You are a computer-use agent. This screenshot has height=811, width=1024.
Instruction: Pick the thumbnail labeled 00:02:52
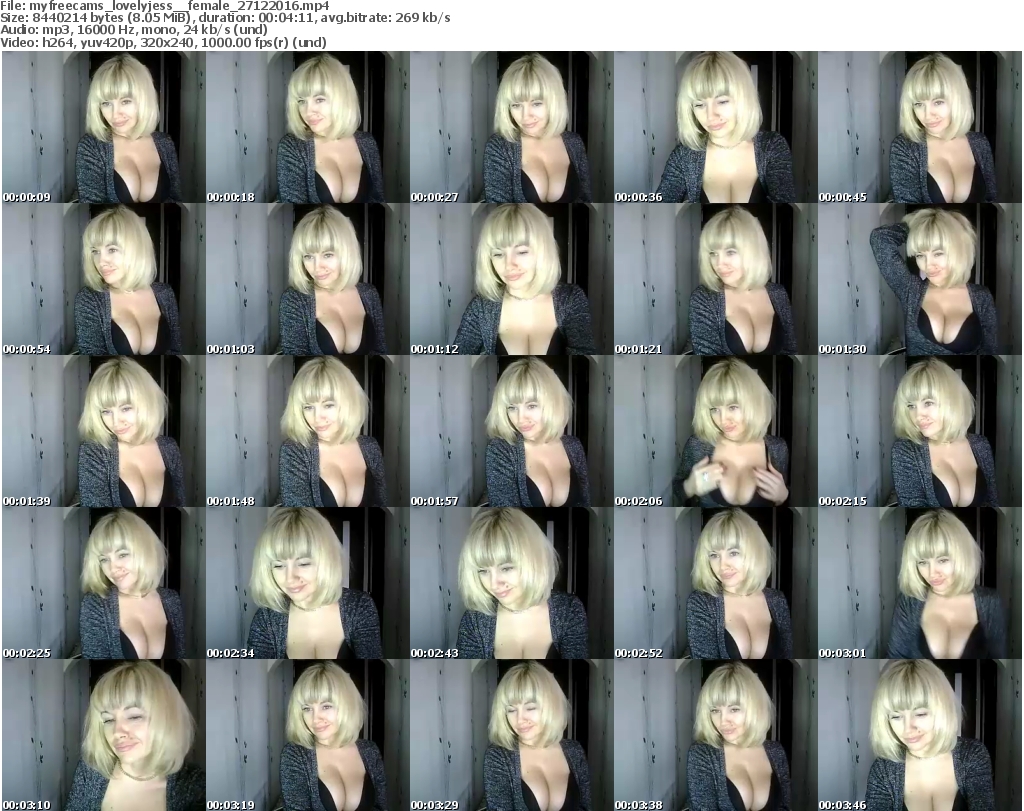[x=715, y=583]
